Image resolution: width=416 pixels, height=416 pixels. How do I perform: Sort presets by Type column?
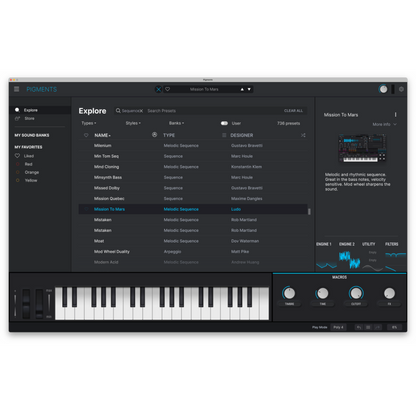[x=169, y=135]
